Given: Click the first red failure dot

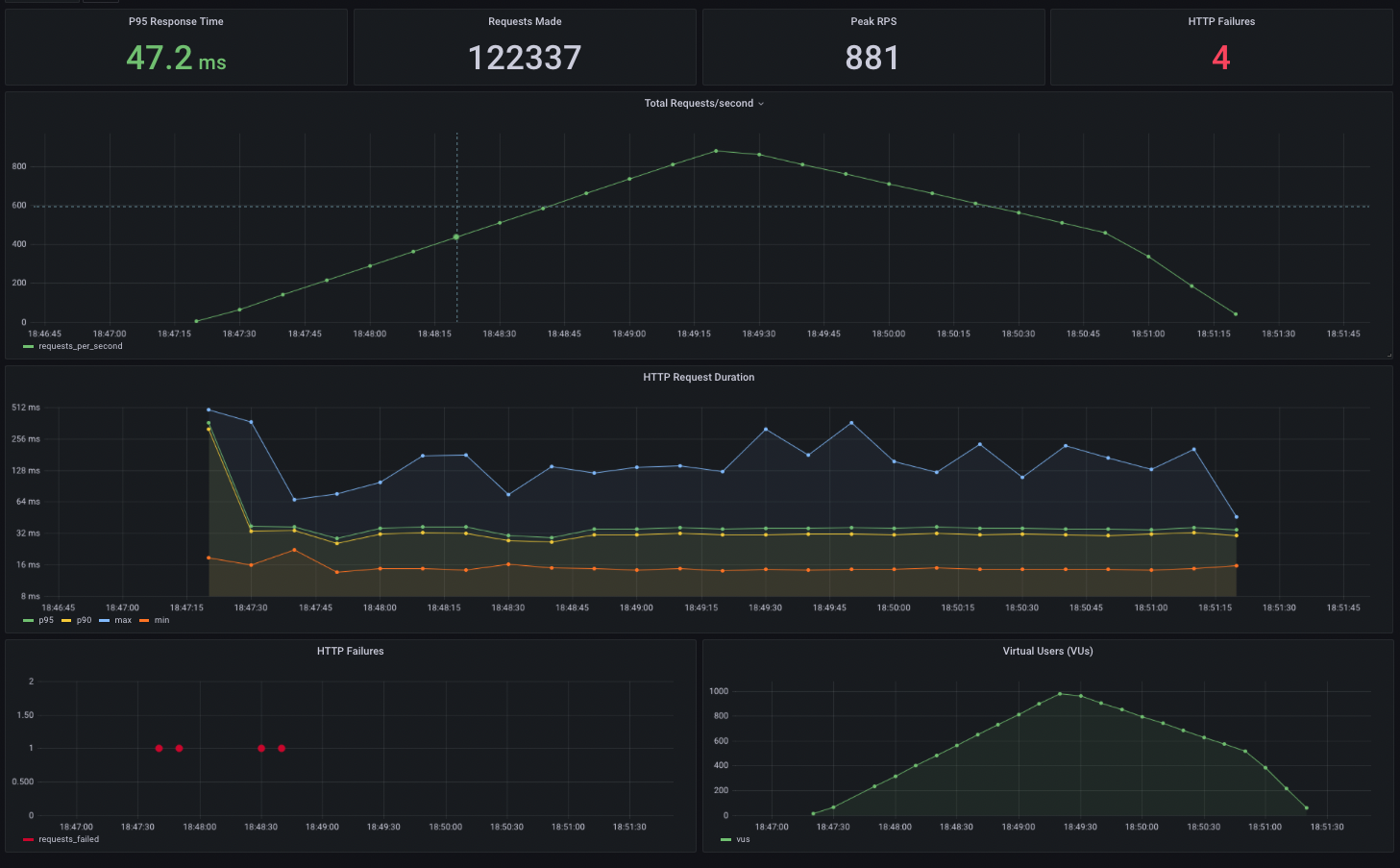Looking at the screenshot, I should (159, 748).
